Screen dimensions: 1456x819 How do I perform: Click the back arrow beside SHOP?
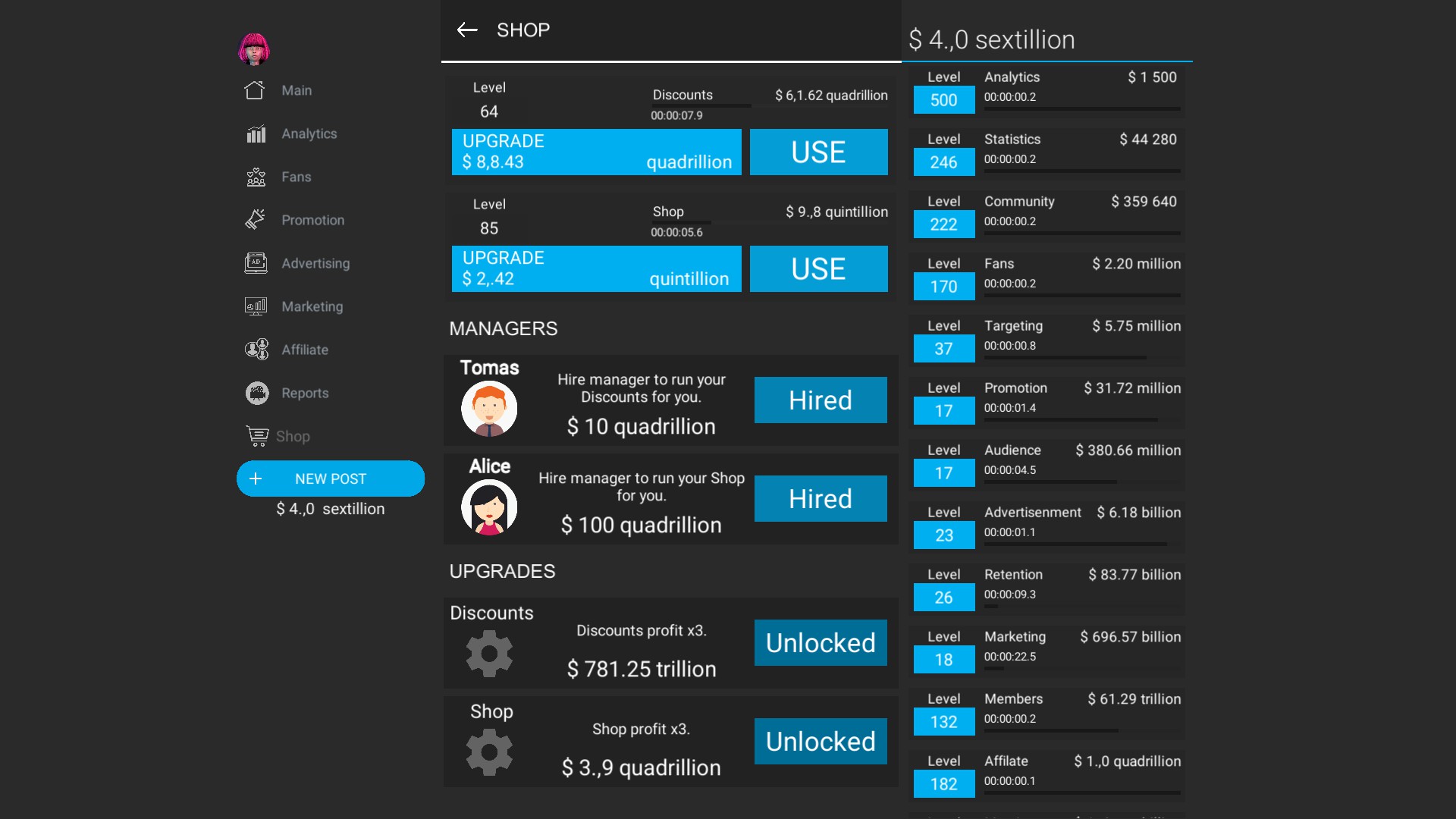coord(467,30)
